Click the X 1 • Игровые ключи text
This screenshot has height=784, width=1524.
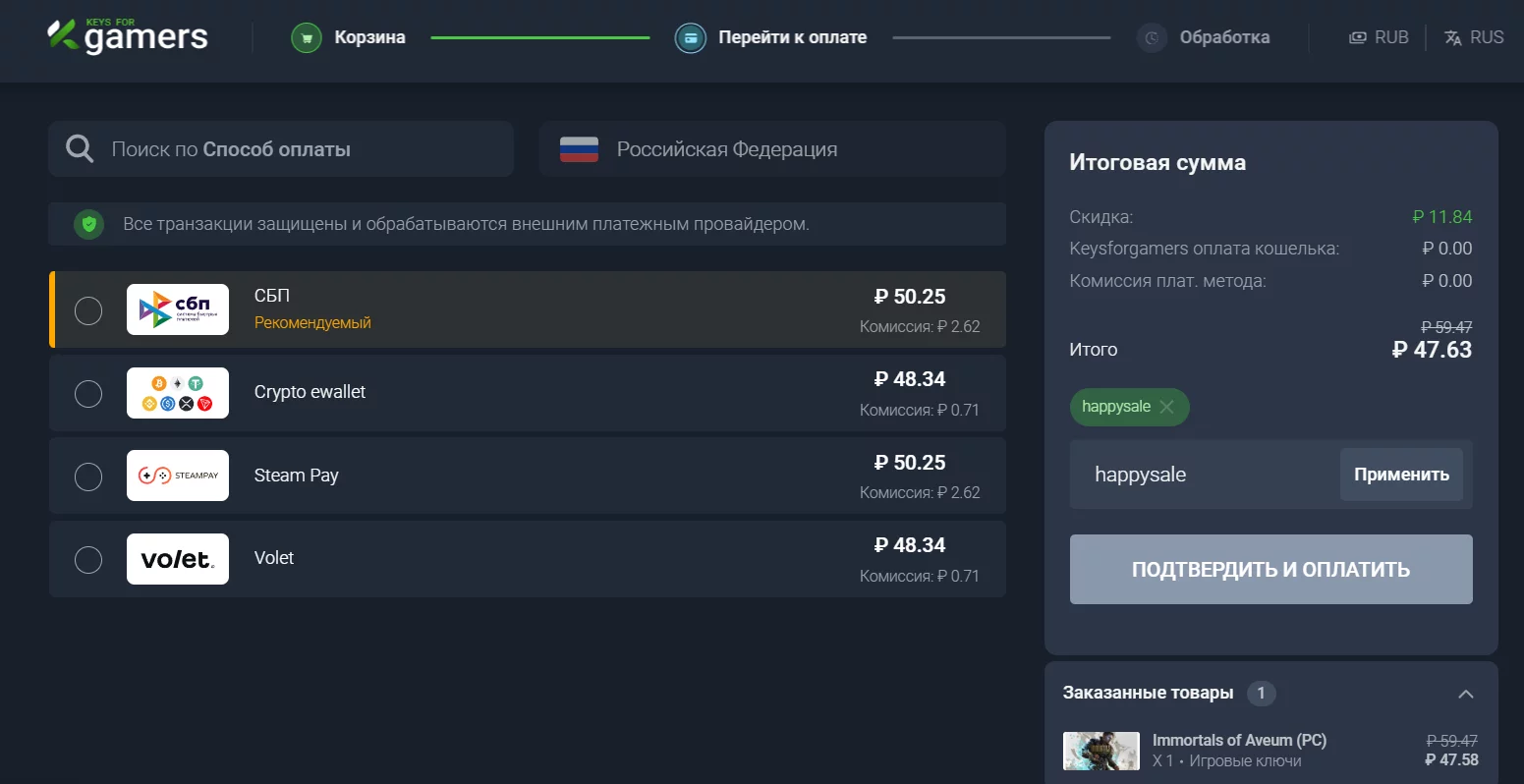[x=1226, y=760]
